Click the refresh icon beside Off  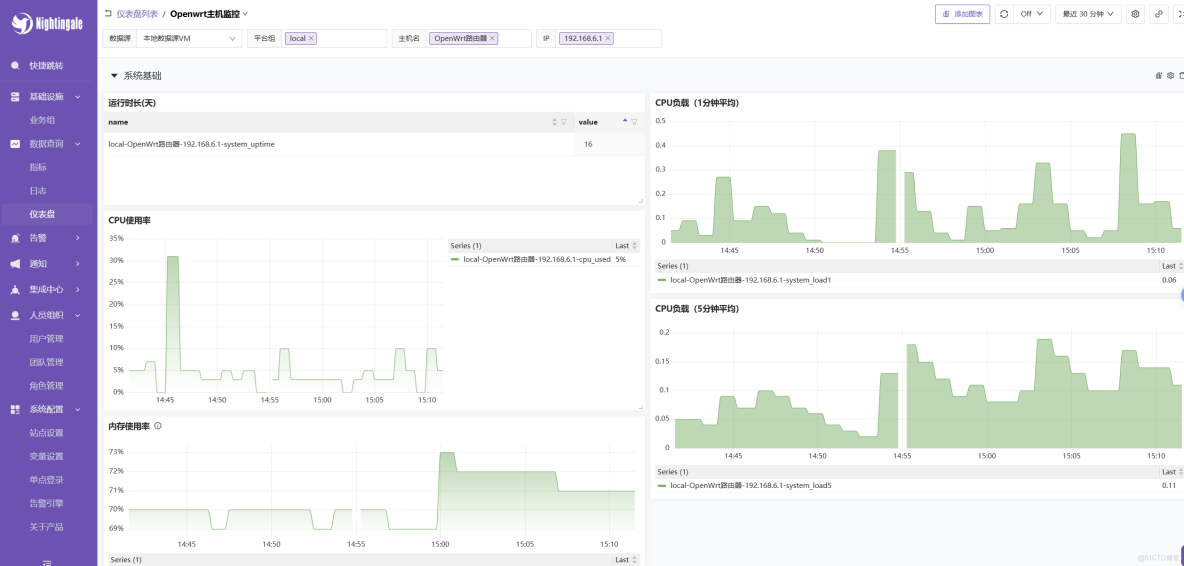1004,14
